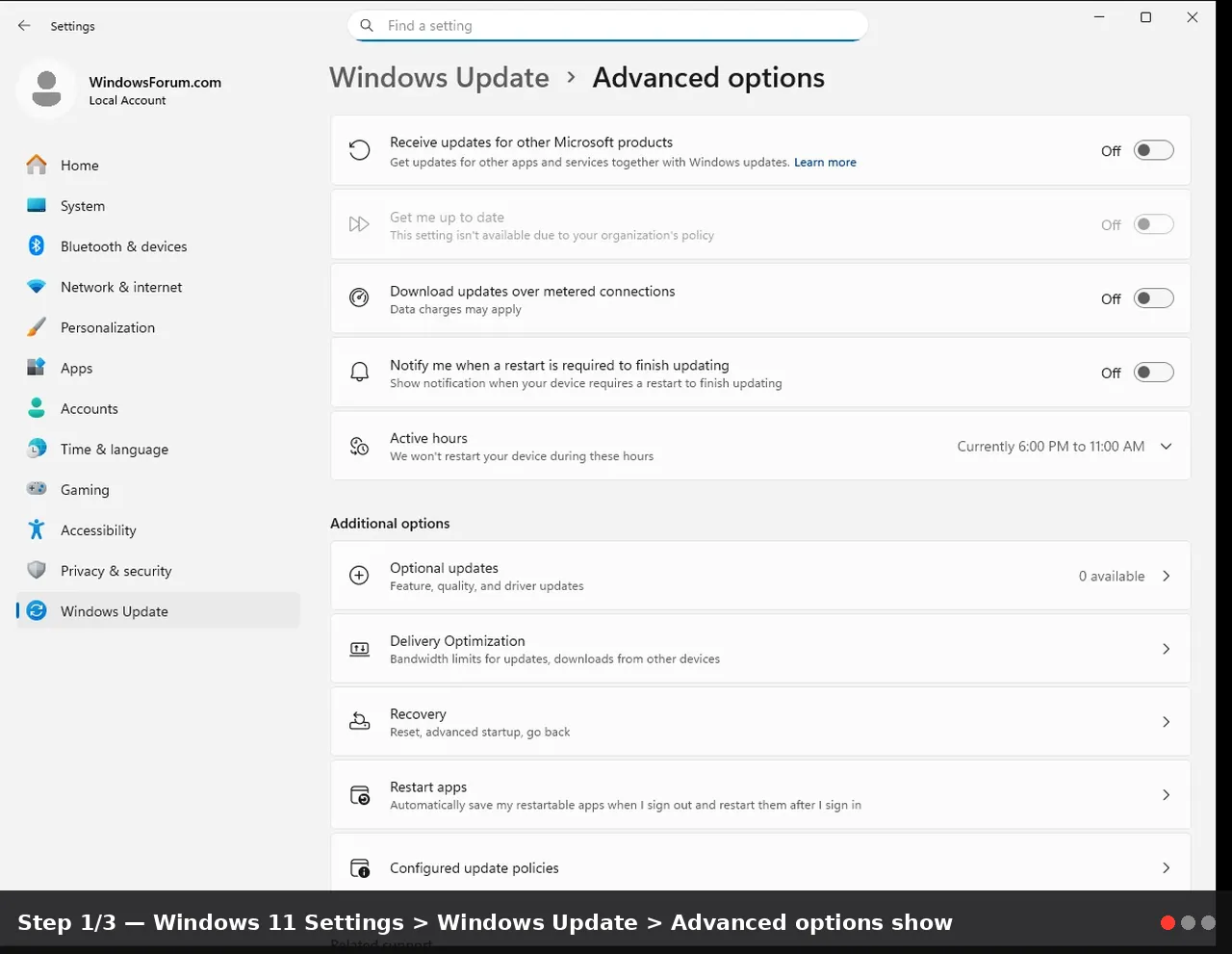
Task: Minimize the Settings window
Action: click(1099, 17)
